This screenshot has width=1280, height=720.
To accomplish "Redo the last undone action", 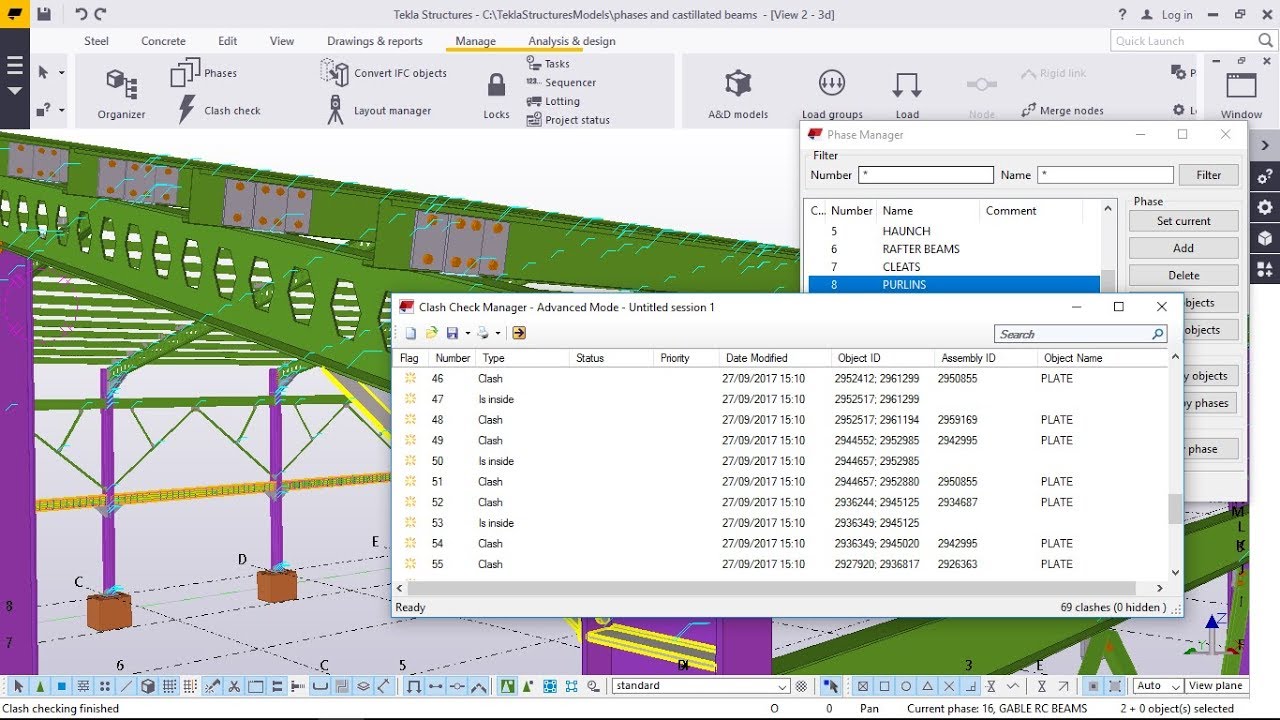I will 100,15.
